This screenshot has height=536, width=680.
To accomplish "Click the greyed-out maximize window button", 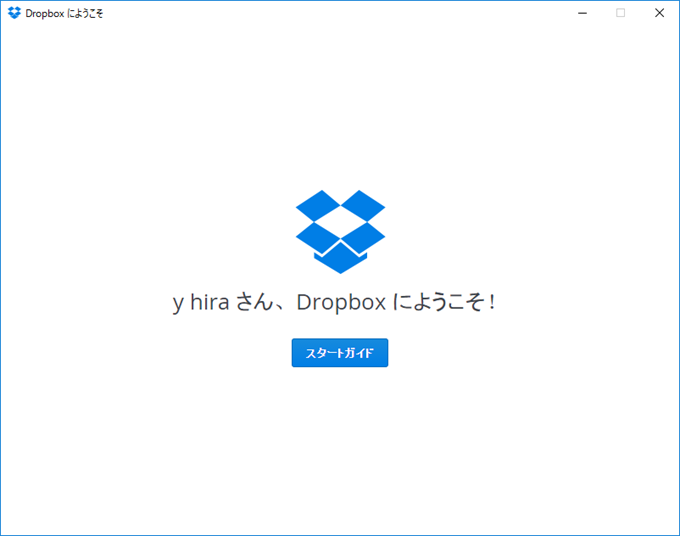I will coord(620,13).
